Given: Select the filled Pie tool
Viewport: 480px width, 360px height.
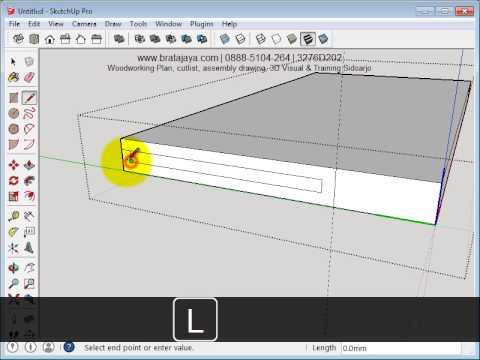Looking at the screenshot, I should click(x=13, y=145).
